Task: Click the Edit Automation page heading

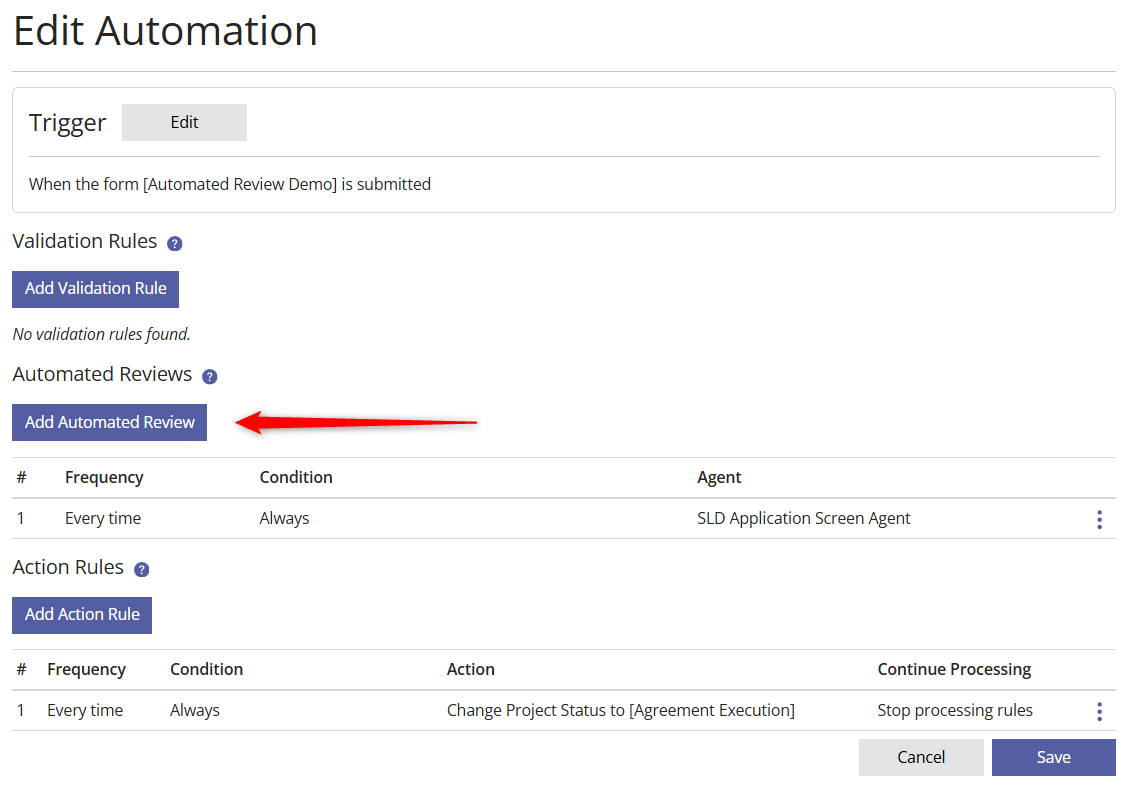Action: [x=165, y=30]
